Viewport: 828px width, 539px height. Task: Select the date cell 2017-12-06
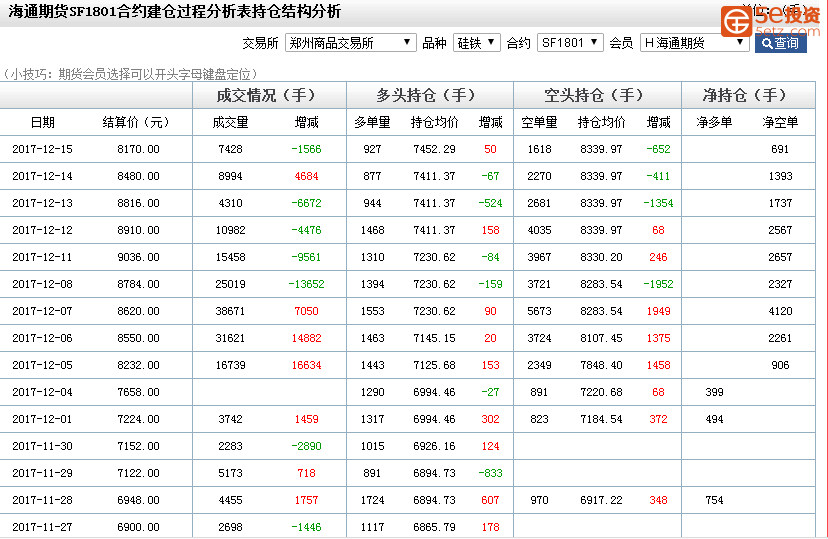click(42, 338)
